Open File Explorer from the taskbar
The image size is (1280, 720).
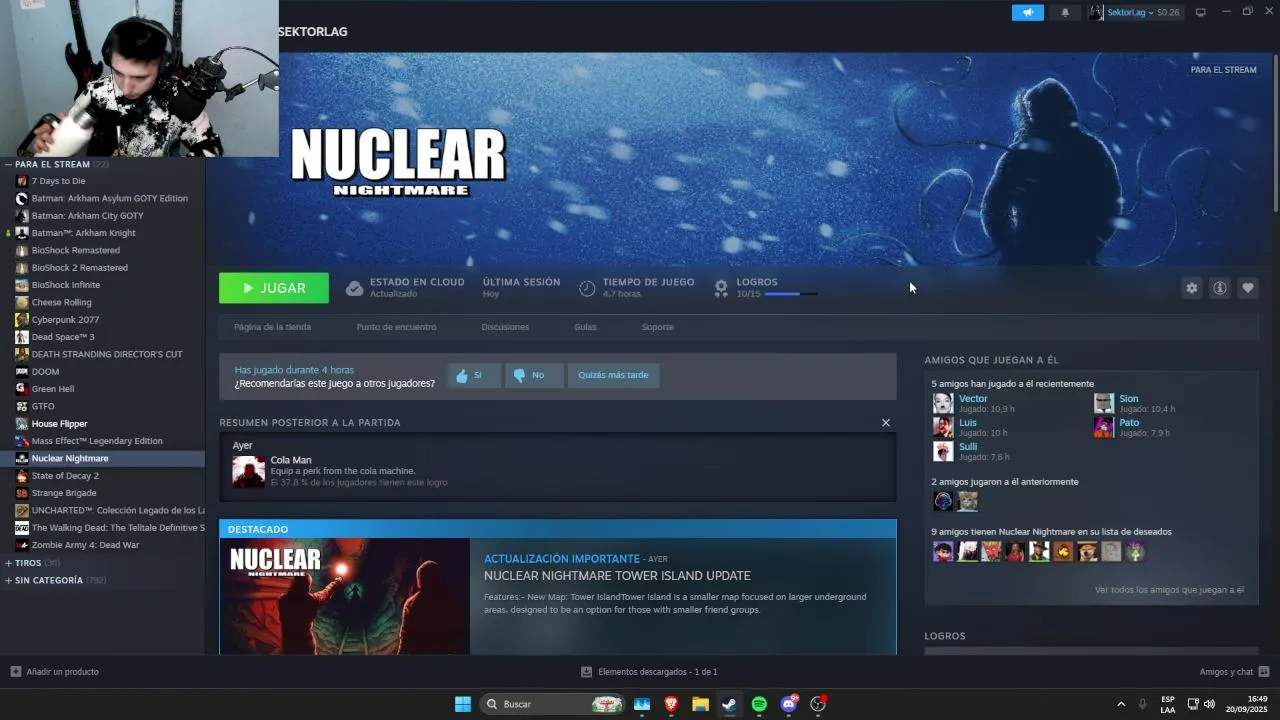pos(701,704)
